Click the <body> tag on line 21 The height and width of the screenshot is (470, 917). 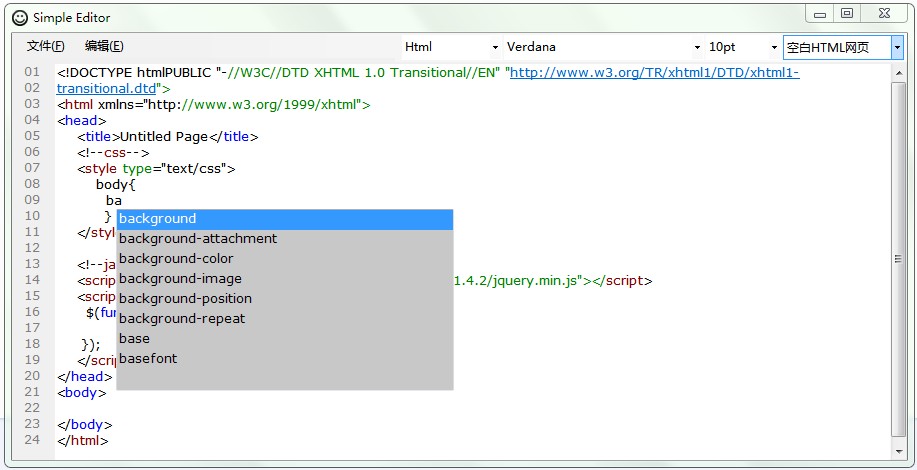pos(82,393)
